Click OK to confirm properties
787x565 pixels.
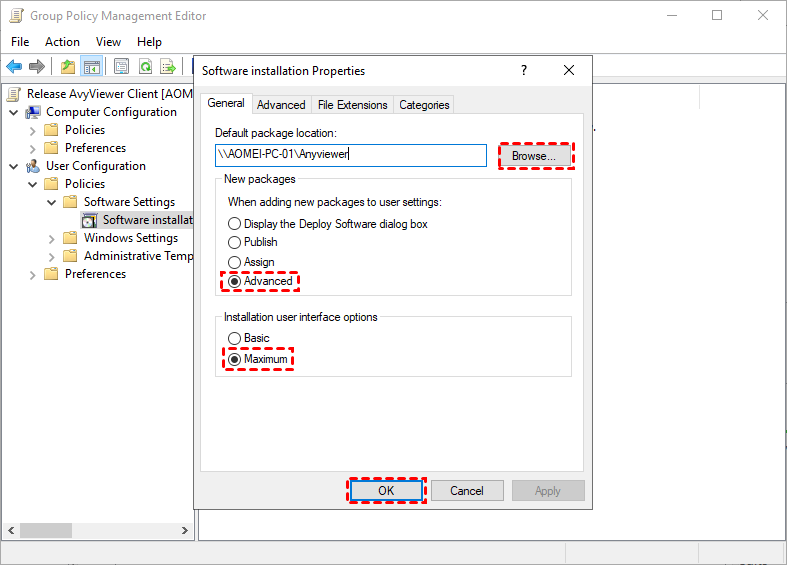[x=386, y=491]
